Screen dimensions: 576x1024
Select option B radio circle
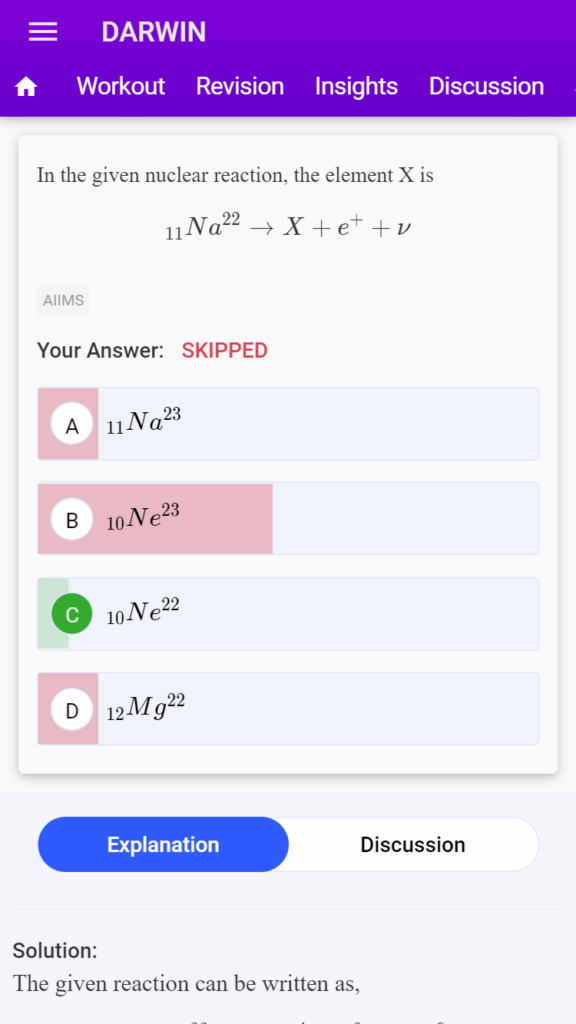[72, 520]
